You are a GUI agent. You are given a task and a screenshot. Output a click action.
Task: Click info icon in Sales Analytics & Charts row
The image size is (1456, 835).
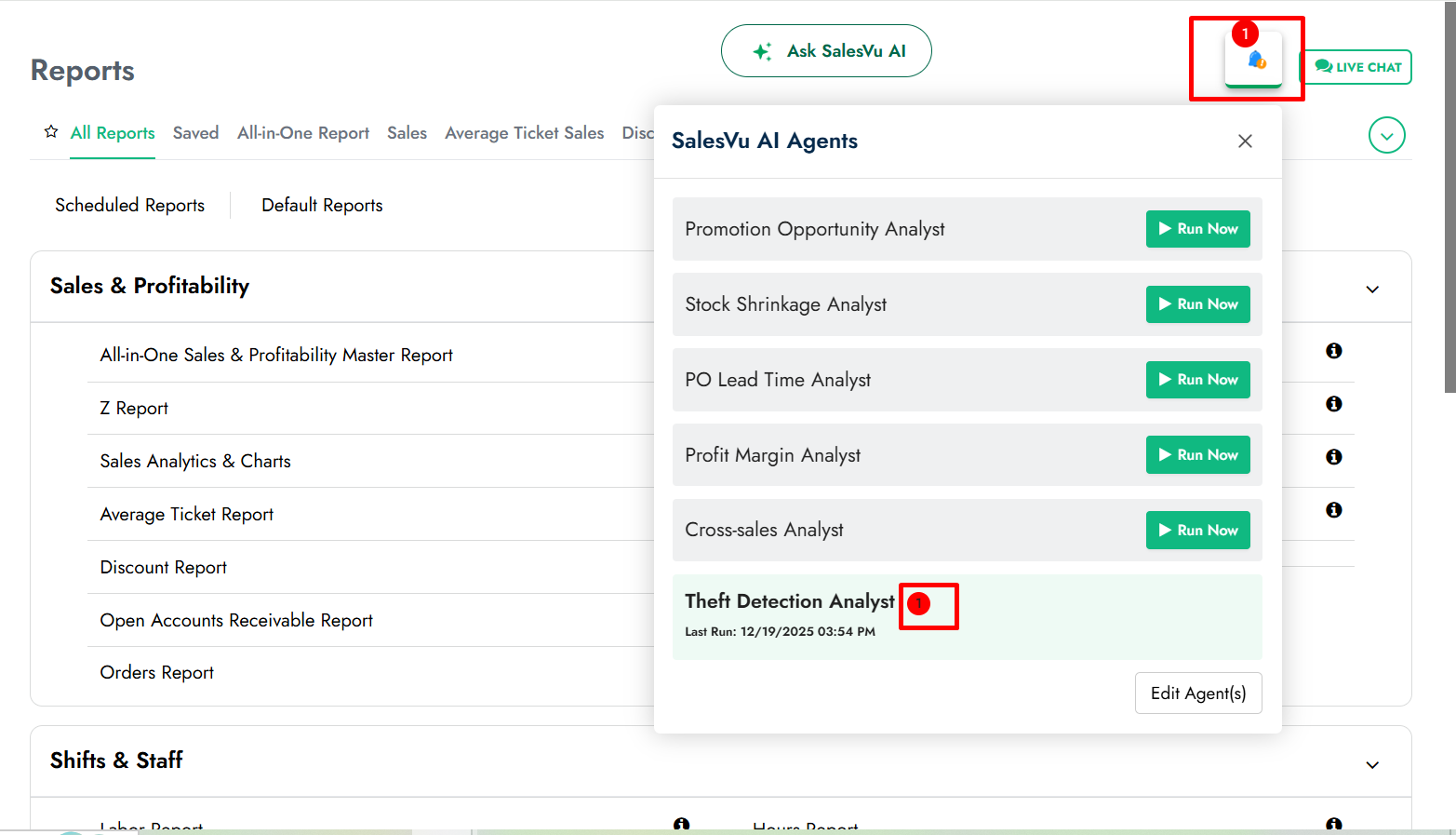[1333, 457]
